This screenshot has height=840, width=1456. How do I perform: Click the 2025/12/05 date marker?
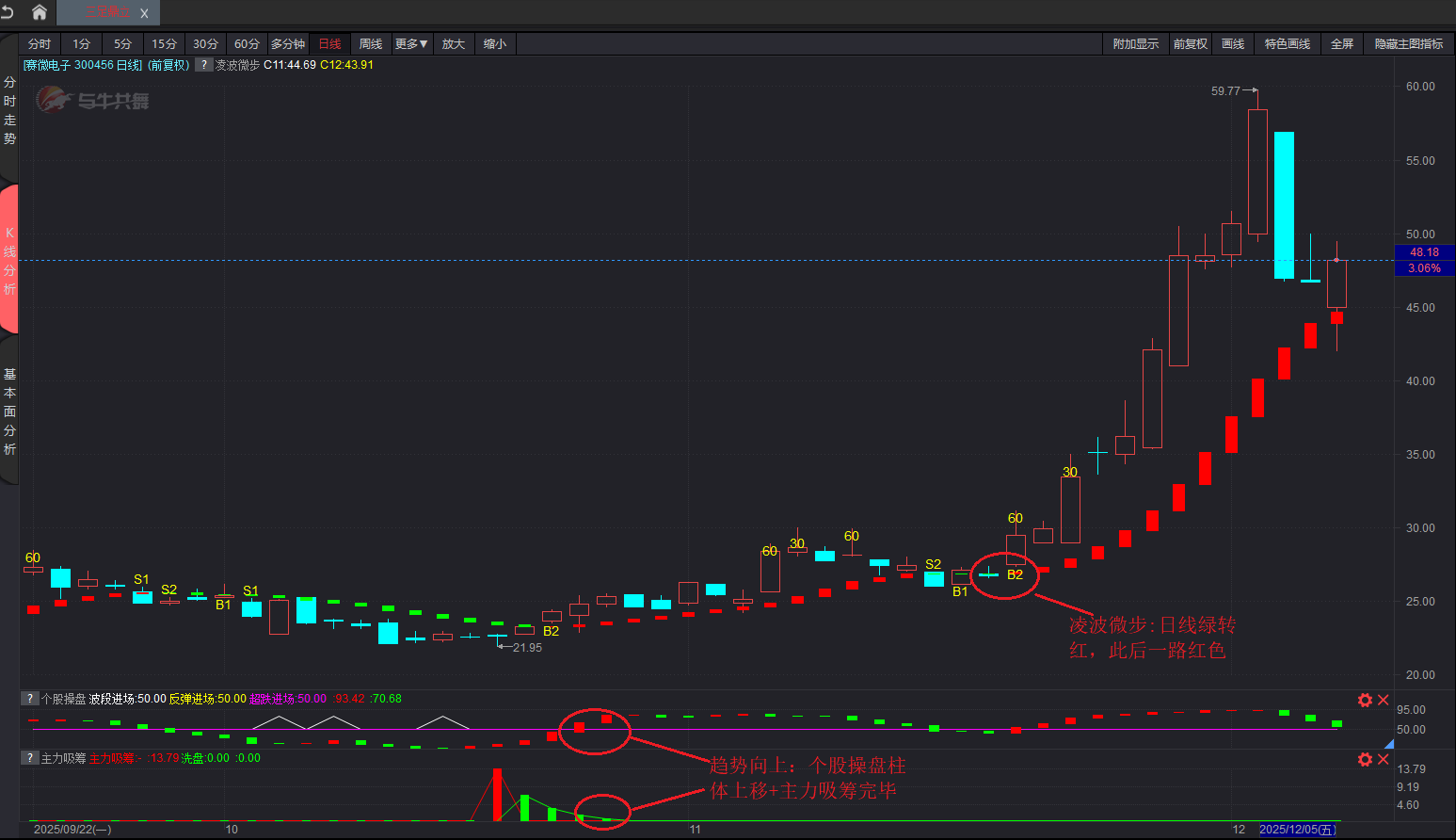(1297, 830)
